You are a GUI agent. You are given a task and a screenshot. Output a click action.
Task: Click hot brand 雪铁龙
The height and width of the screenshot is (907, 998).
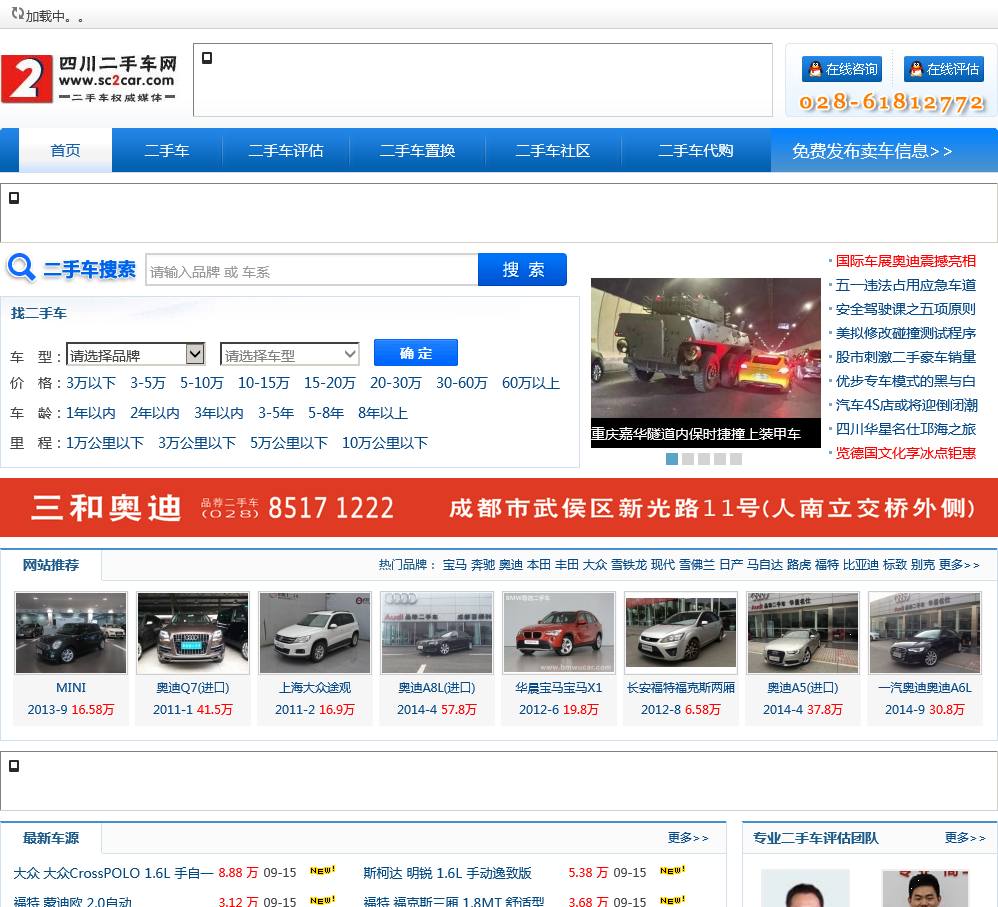pos(628,565)
